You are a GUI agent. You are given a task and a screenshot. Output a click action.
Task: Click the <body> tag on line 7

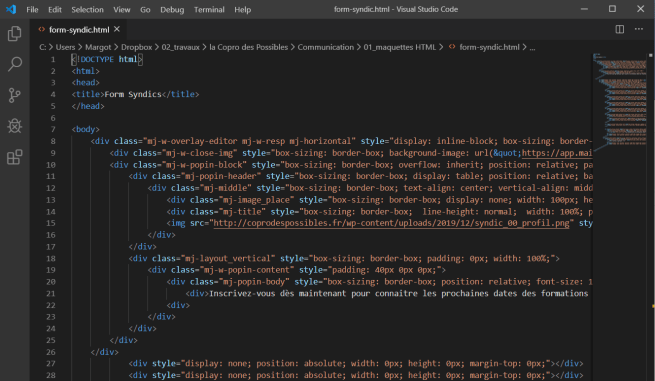pos(86,130)
